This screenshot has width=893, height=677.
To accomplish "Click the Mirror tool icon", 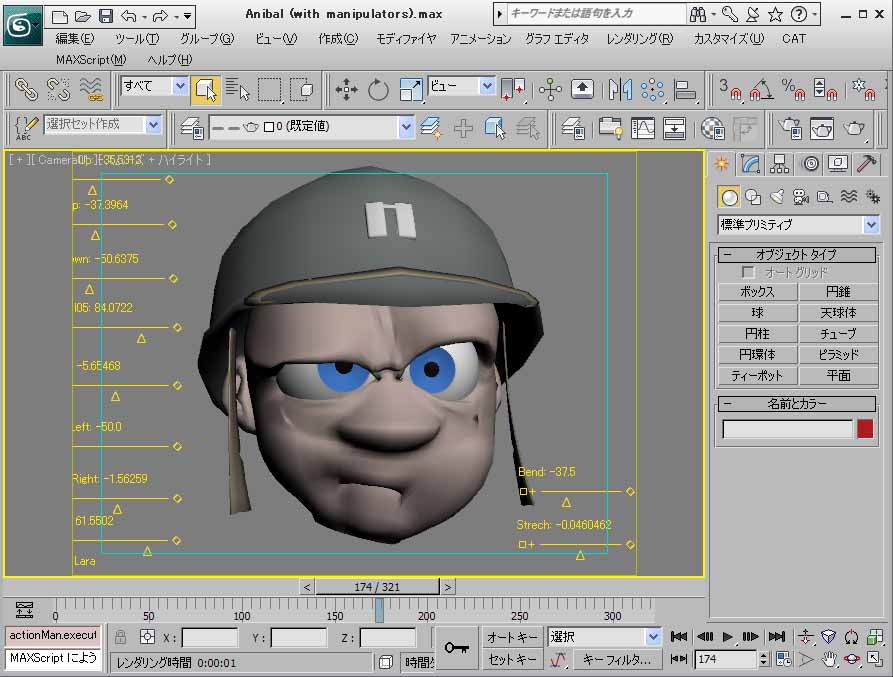I will click(620, 90).
